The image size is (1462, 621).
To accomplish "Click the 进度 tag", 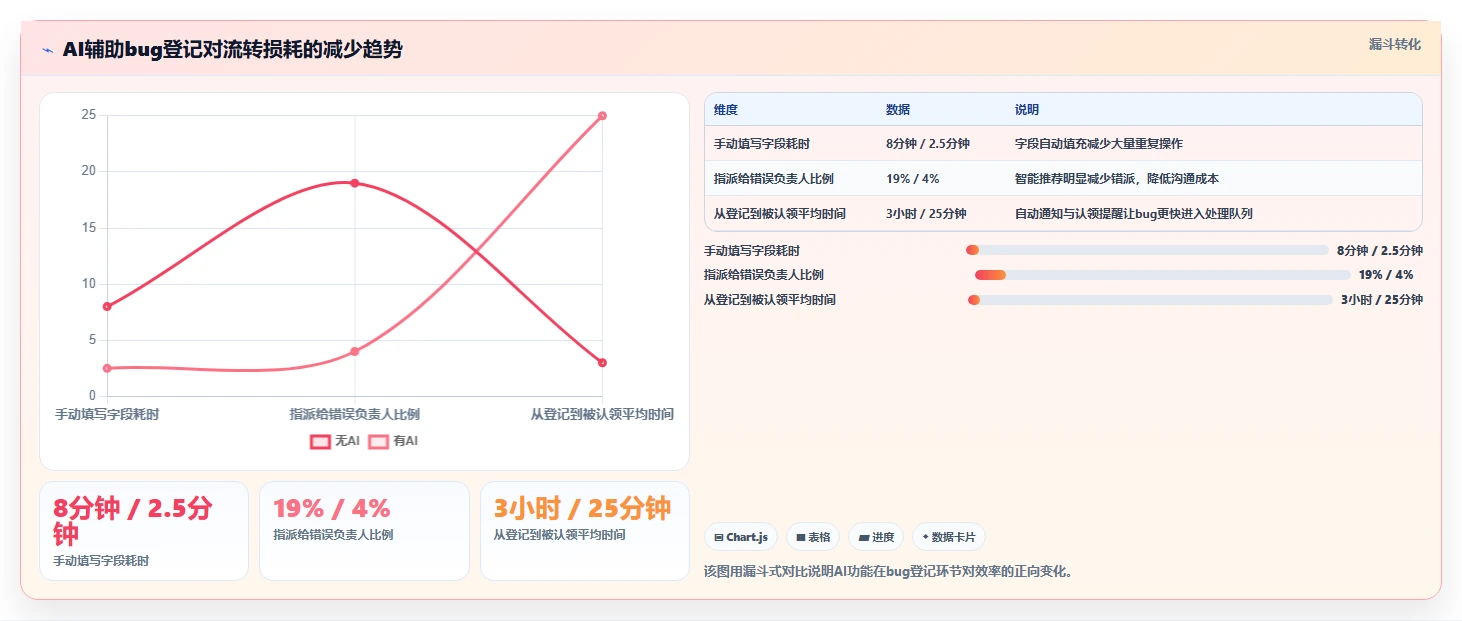I will pyautogui.click(x=876, y=537).
